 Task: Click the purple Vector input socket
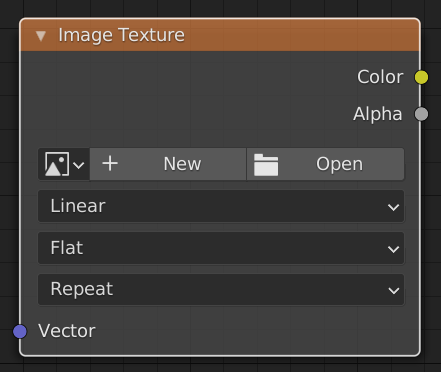coord(20,331)
